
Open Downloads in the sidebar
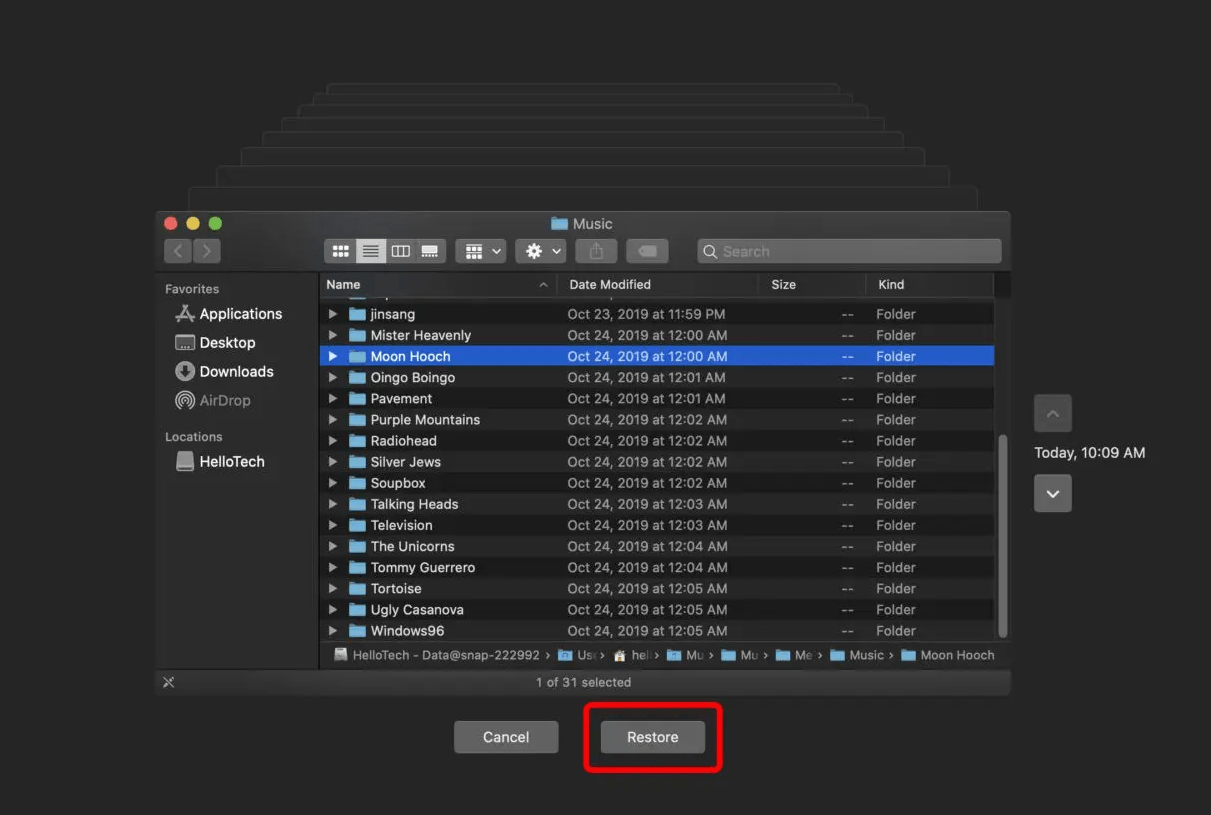pos(224,371)
